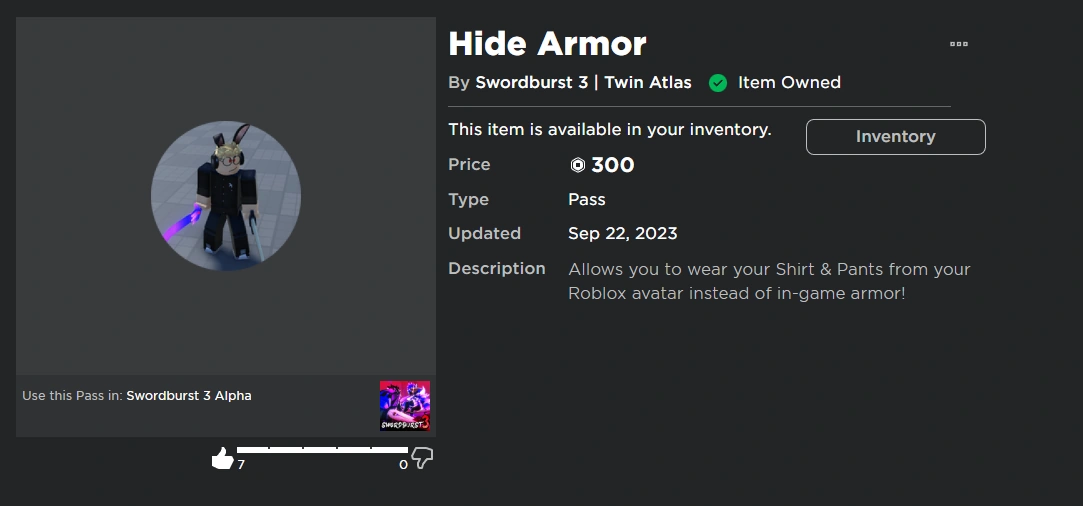Click the Hide Armor title heading
The image size is (1083, 506).
pyautogui.click(x=547, y=44)
